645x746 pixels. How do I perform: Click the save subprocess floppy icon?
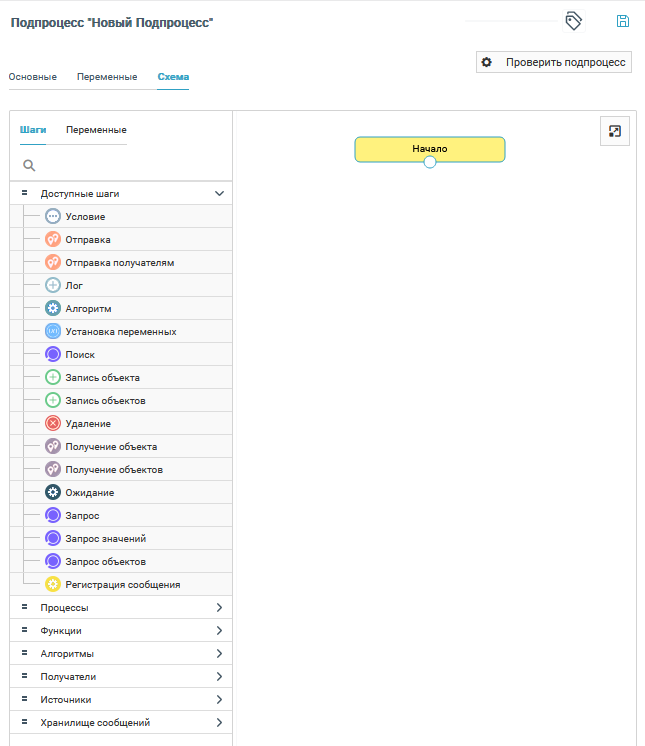click(623, 21)
